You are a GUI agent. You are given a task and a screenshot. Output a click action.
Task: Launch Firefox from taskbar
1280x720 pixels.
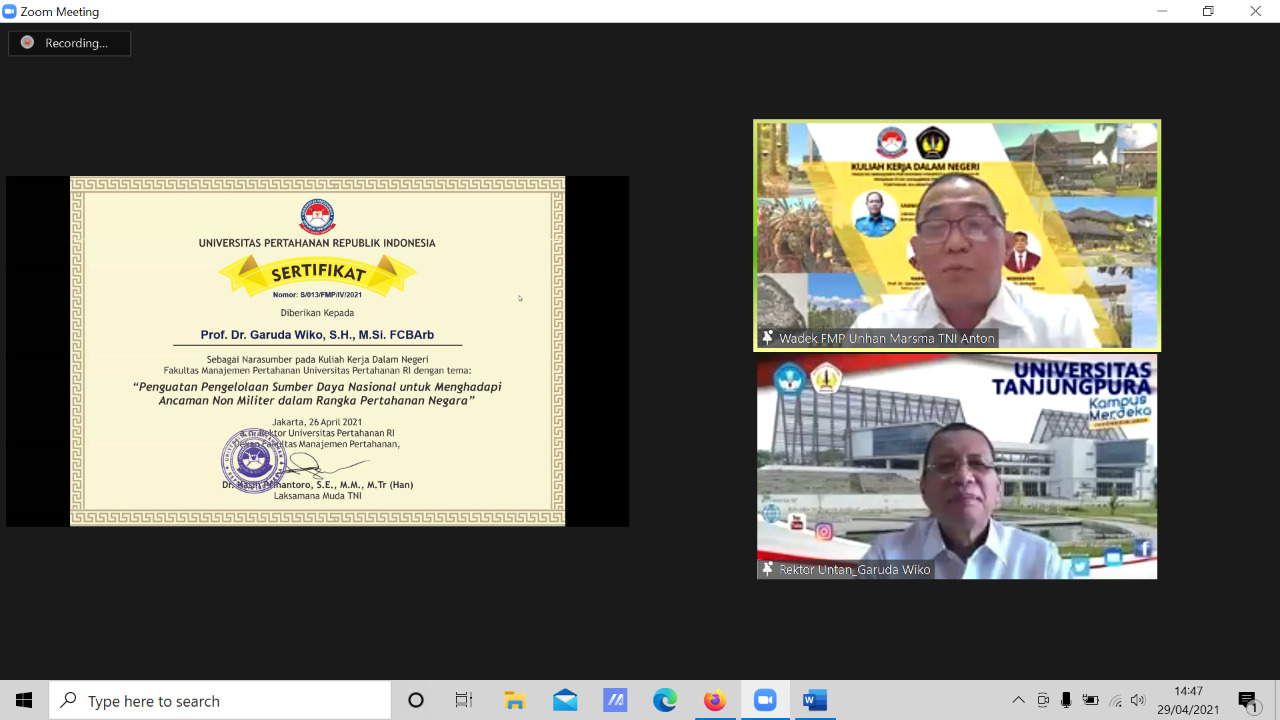(x=715, y=701)
